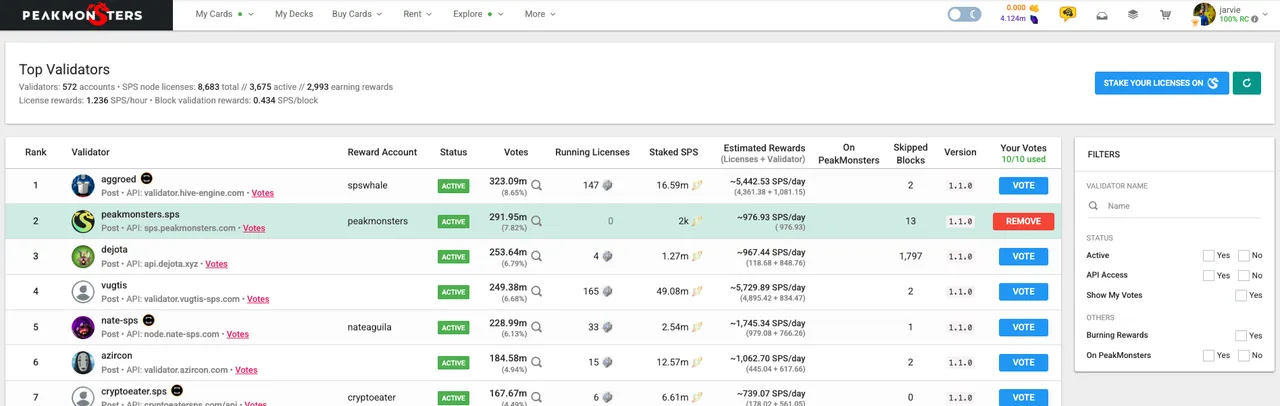Viewport: 1280px width, 406px height.
Task: Vote for aggroed validator
Action: [x=1023, y=185]
